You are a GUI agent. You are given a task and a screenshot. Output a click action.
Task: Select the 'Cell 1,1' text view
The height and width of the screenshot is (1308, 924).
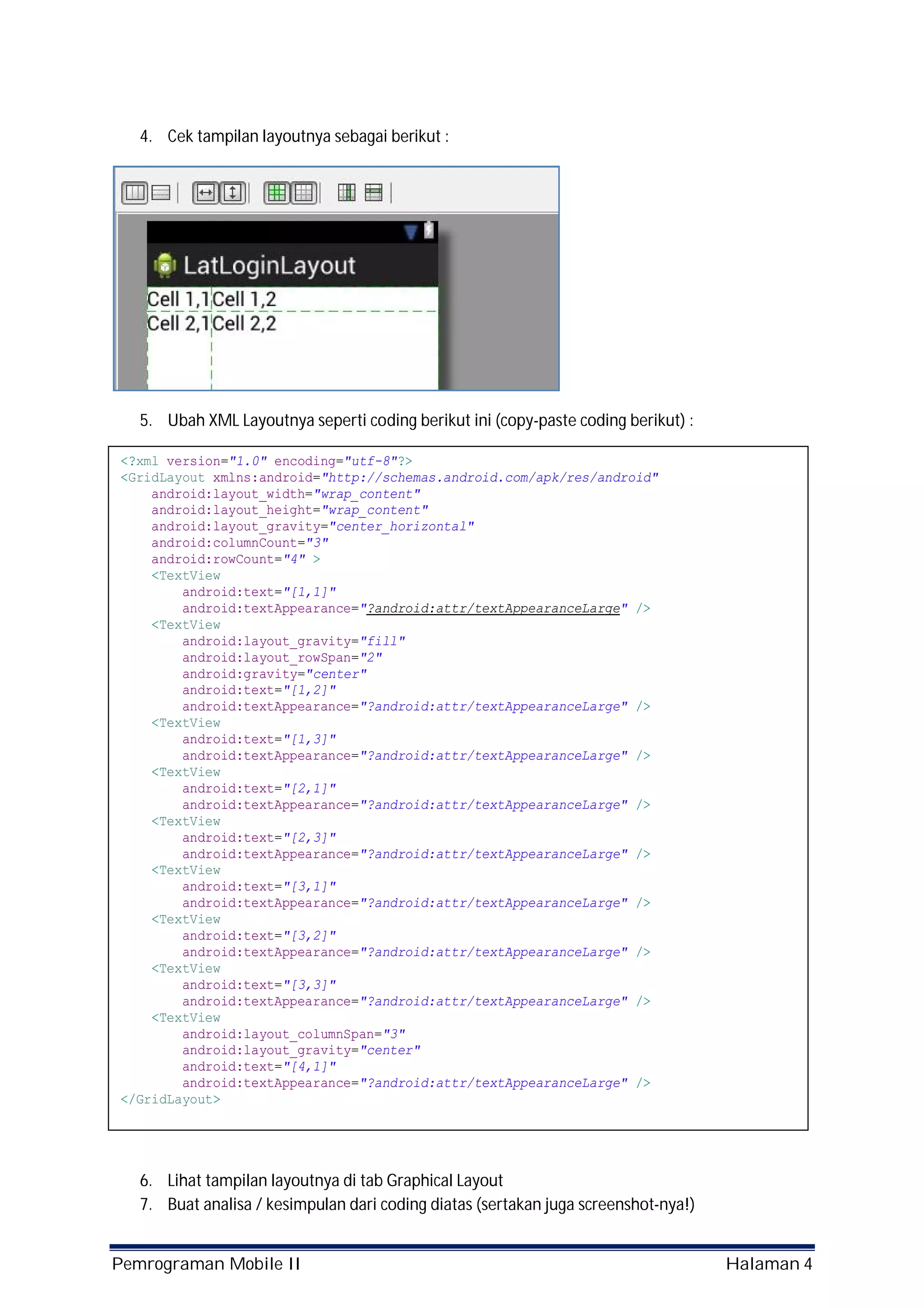pos(179,299)
